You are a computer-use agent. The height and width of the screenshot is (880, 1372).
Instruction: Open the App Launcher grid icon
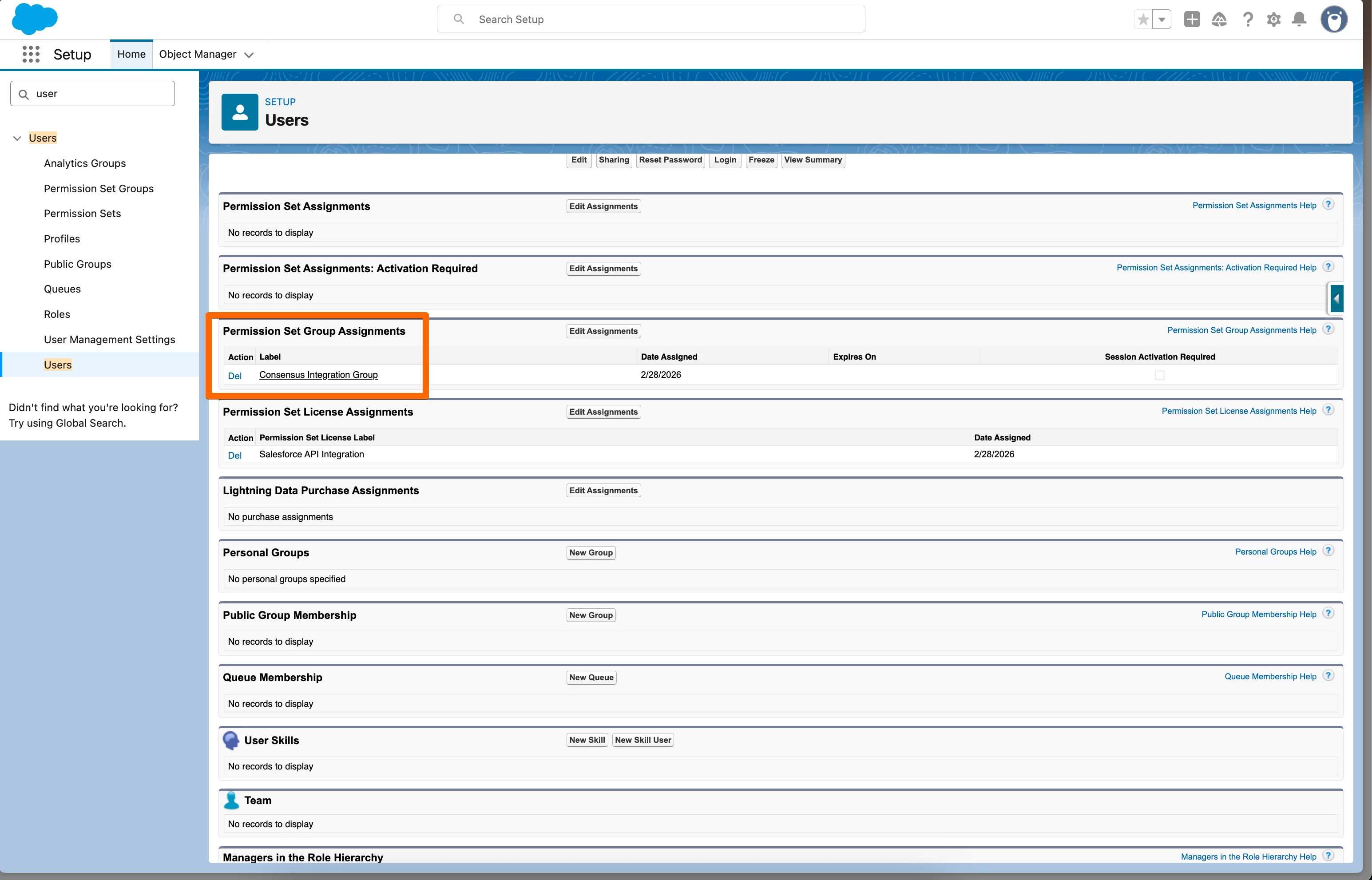tap(31, 54)
